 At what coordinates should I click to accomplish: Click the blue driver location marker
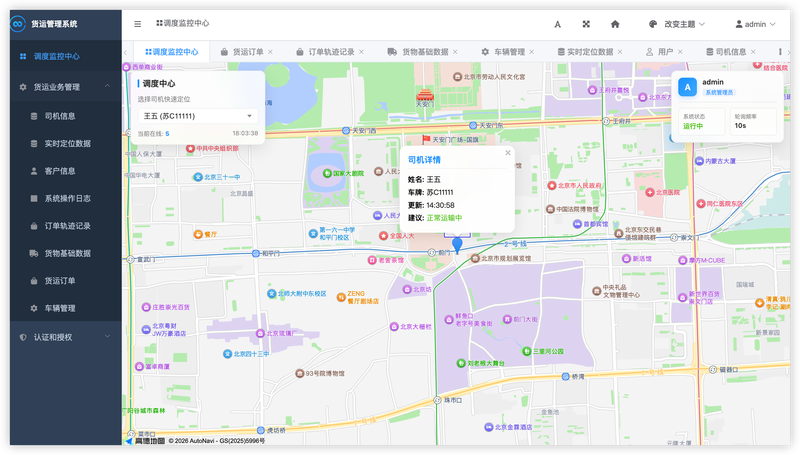[457, 245]
